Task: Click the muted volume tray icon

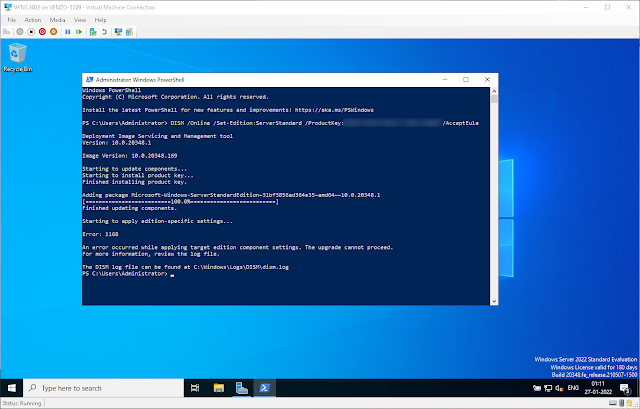Action: tap(559, 388)
